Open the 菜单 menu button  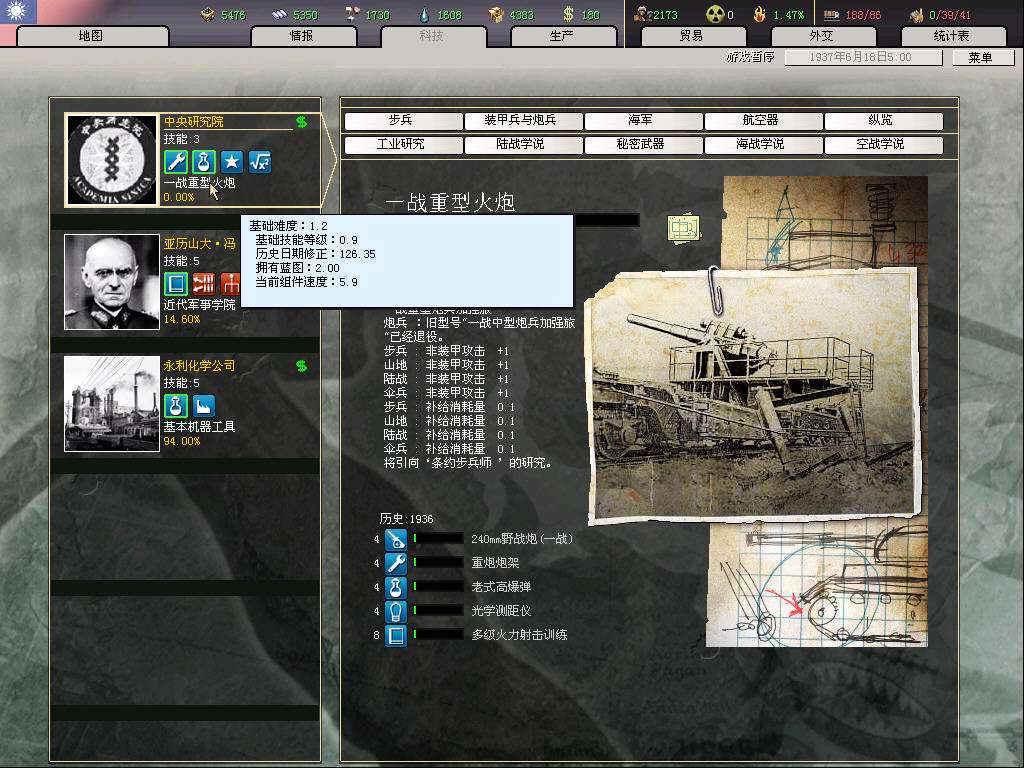979,58
